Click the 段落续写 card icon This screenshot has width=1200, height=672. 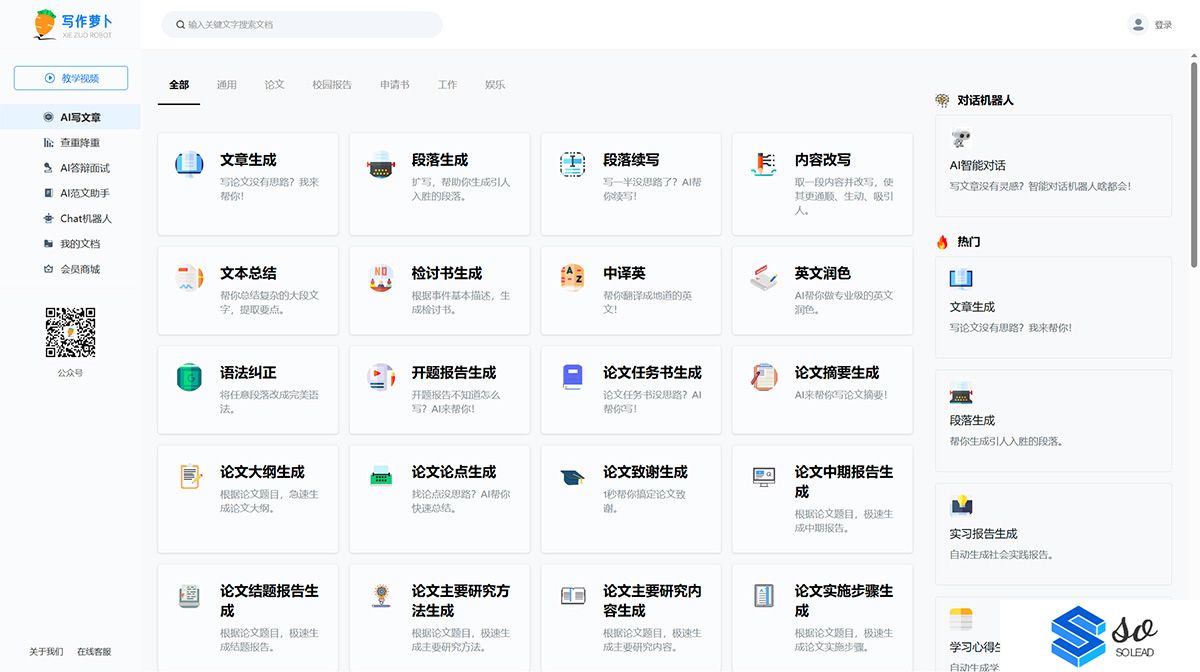pos(572,164)
